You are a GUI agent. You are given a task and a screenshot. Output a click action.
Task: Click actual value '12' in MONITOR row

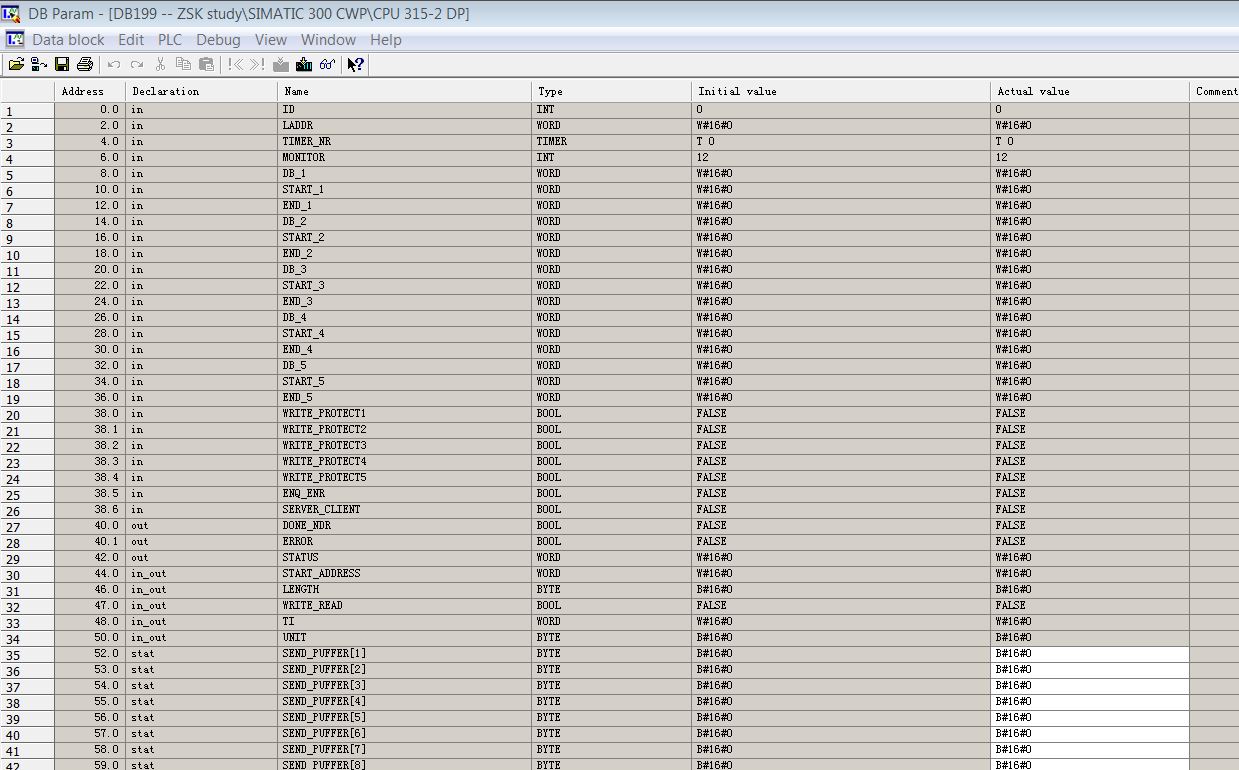(x=1090, y=157)
